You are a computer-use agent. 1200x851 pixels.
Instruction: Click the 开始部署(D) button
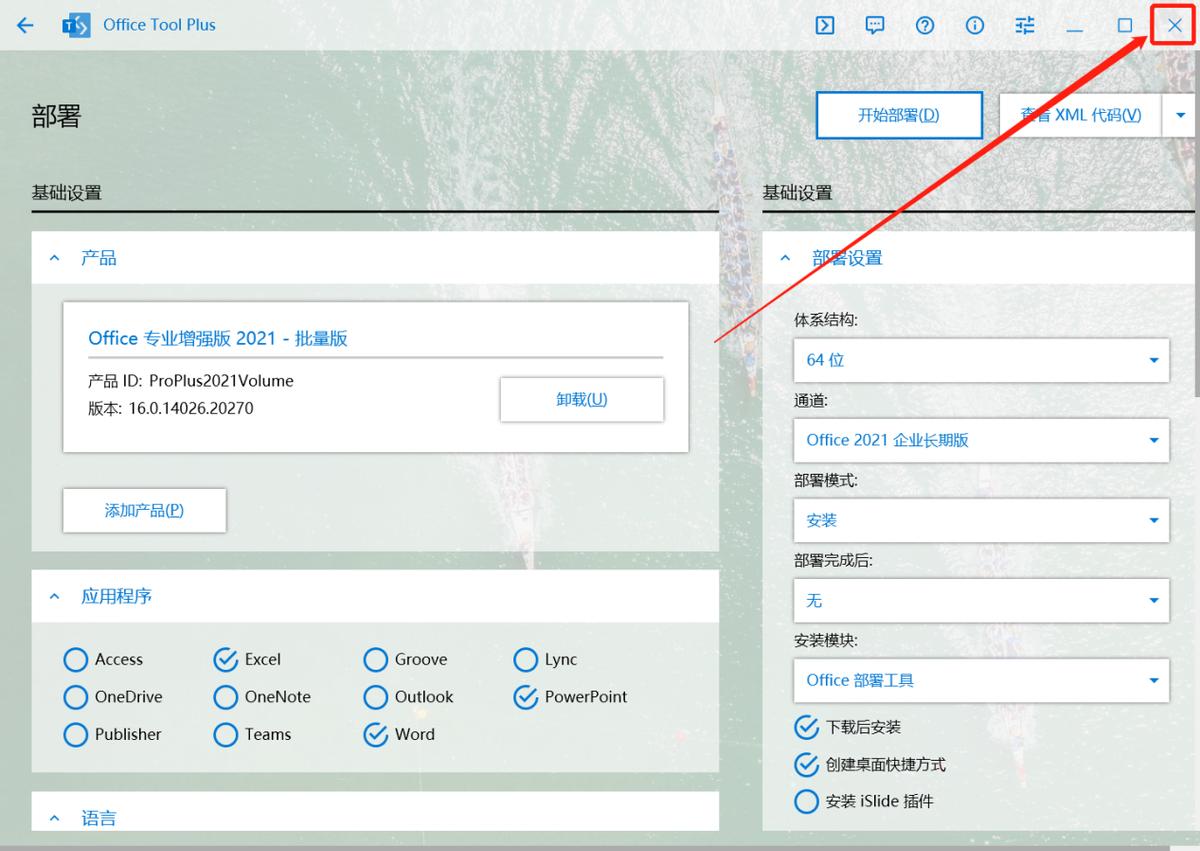(x=898, y=115)
